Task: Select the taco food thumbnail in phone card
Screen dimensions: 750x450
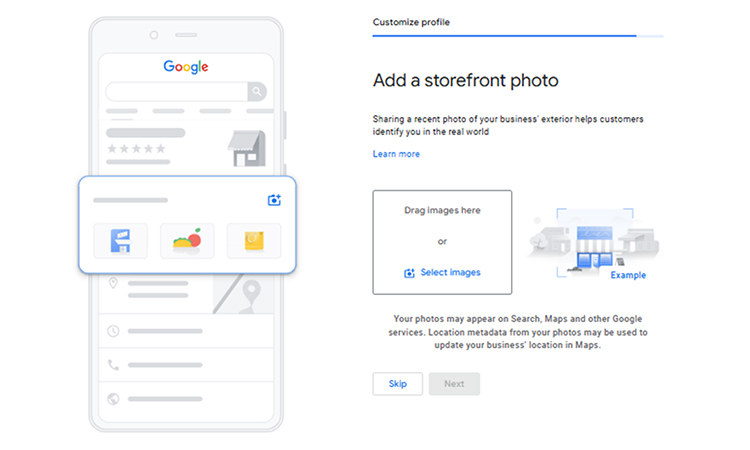Action: [x=187, y=241]
